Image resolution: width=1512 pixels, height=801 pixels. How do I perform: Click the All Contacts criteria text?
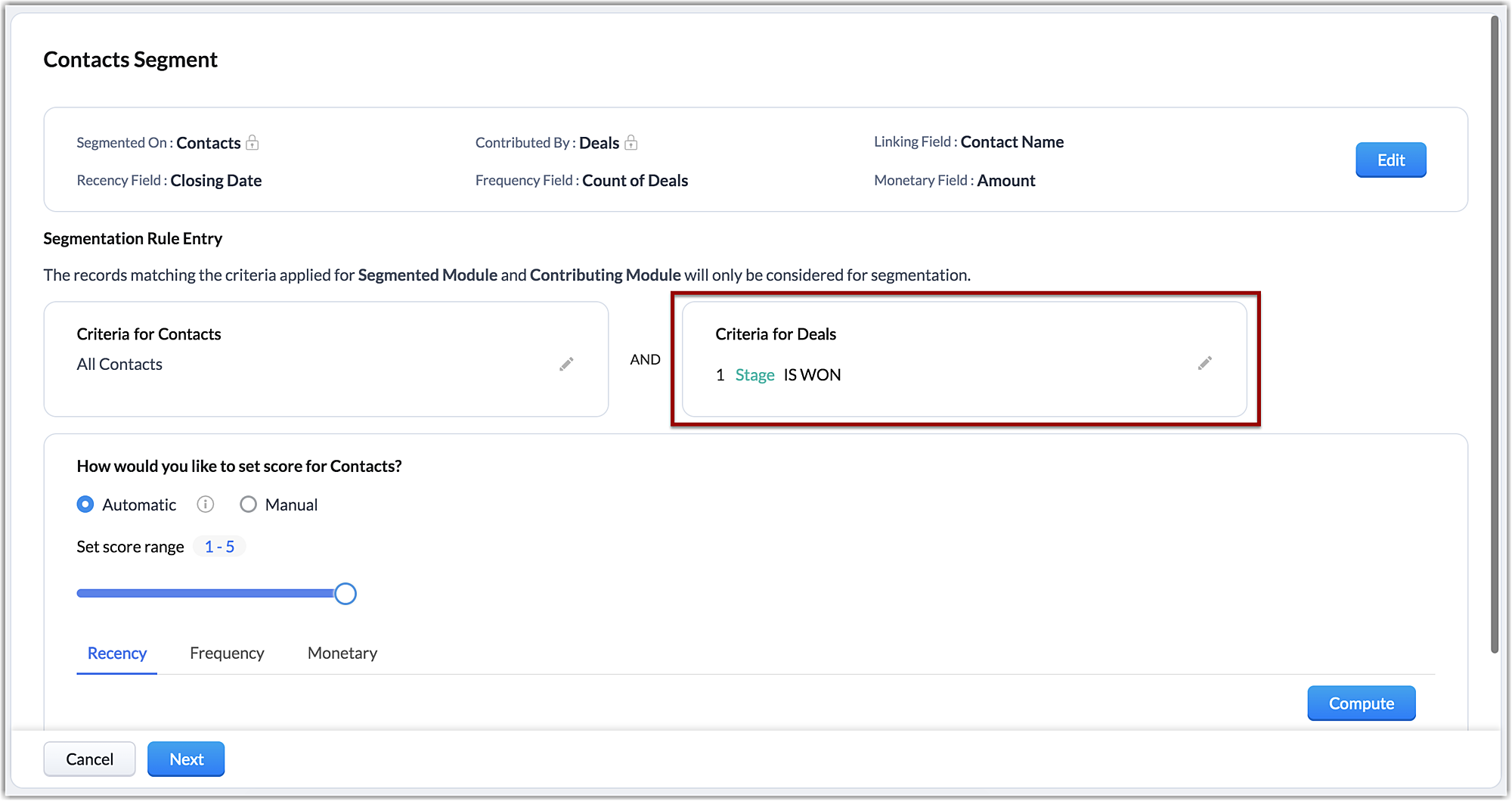point(119,365)
